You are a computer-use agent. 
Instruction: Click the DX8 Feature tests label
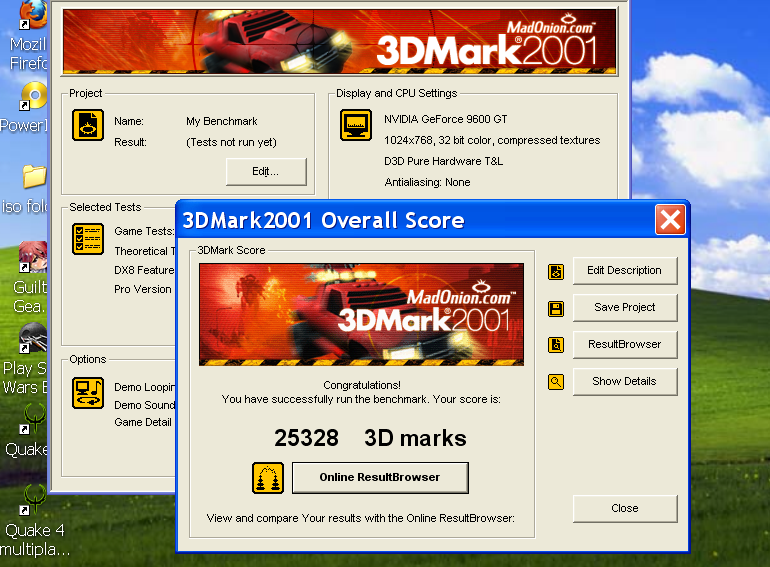point(144,270)
